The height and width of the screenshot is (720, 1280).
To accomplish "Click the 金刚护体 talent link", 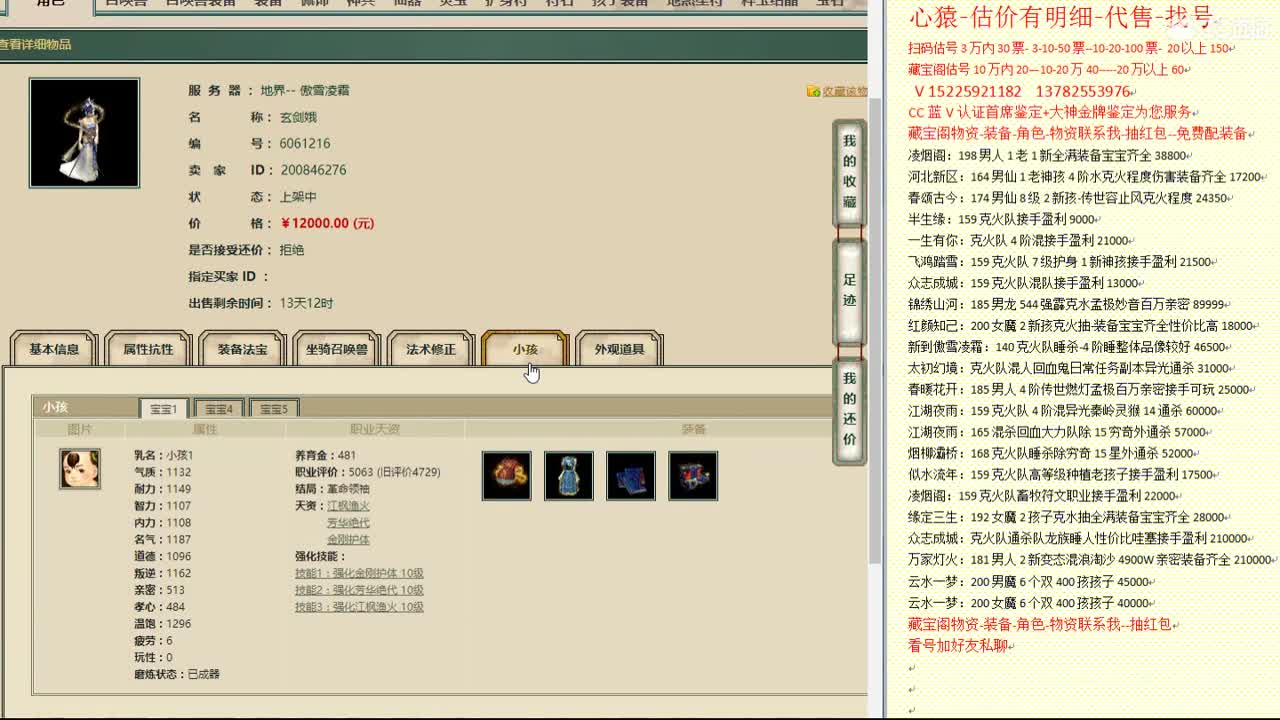I will point(348,539).
